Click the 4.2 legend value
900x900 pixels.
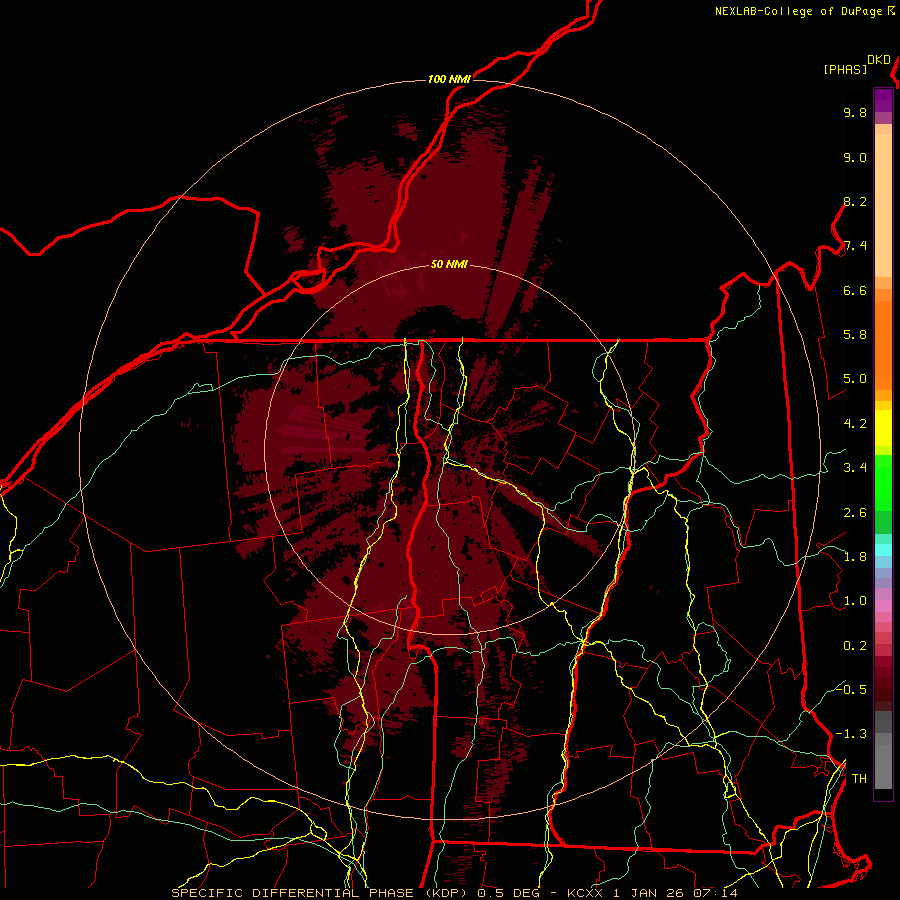855,424
